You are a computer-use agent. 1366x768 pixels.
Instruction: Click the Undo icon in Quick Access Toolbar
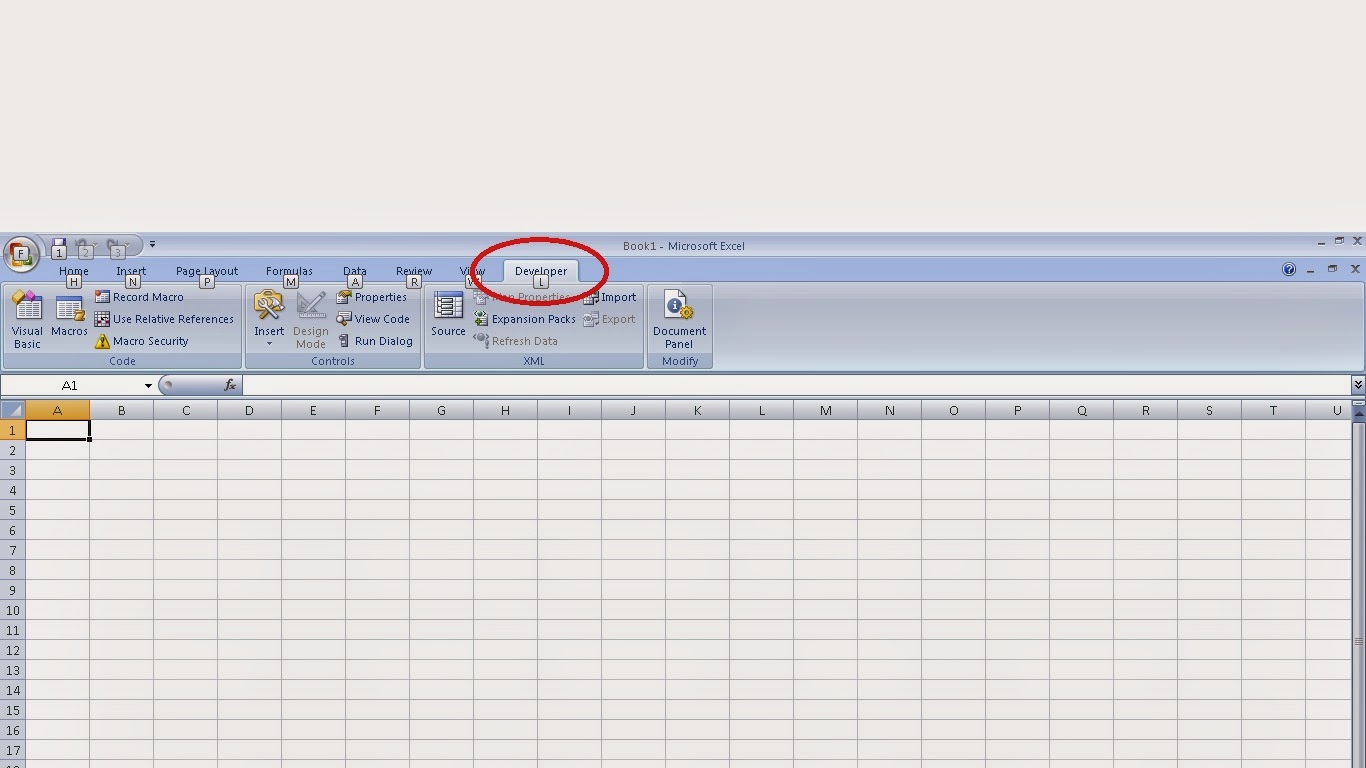coord(84,245)
